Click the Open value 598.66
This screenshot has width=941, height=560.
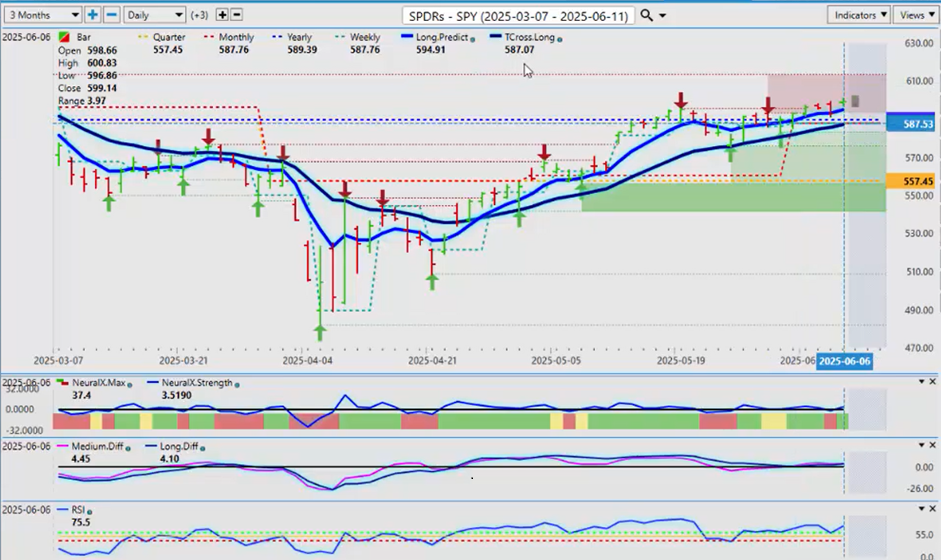(102, 50)
